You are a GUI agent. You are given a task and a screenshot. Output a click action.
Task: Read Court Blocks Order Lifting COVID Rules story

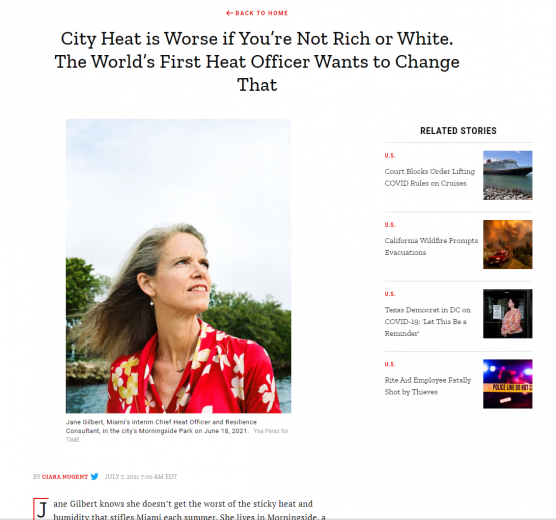430,177
